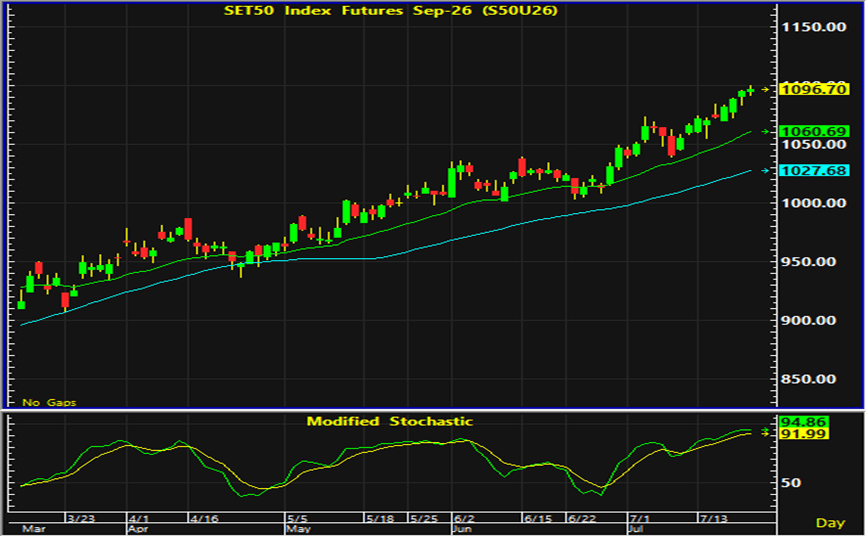867x537 pixels.
Task: Click the 50 level on stochastic scale
Action: tap(791, 483)
